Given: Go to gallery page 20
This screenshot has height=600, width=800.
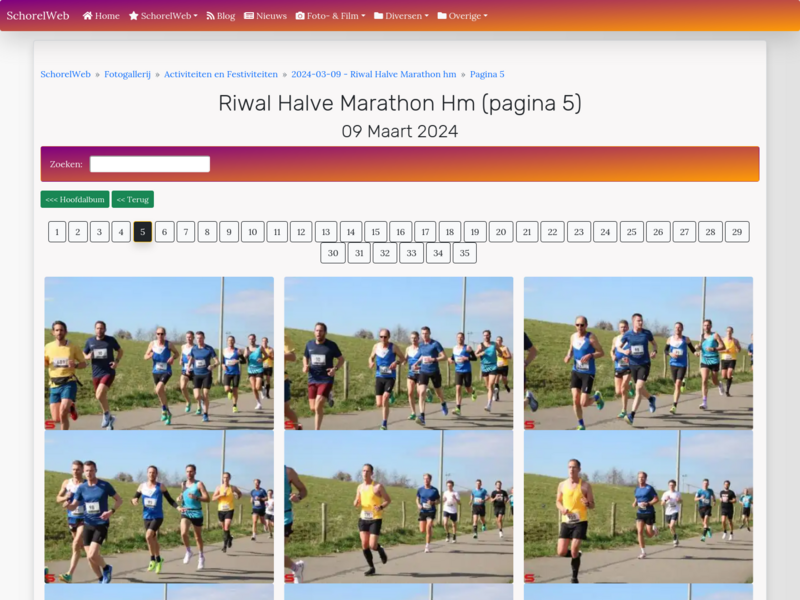Looking at the screenshot, I should point(501,232).
